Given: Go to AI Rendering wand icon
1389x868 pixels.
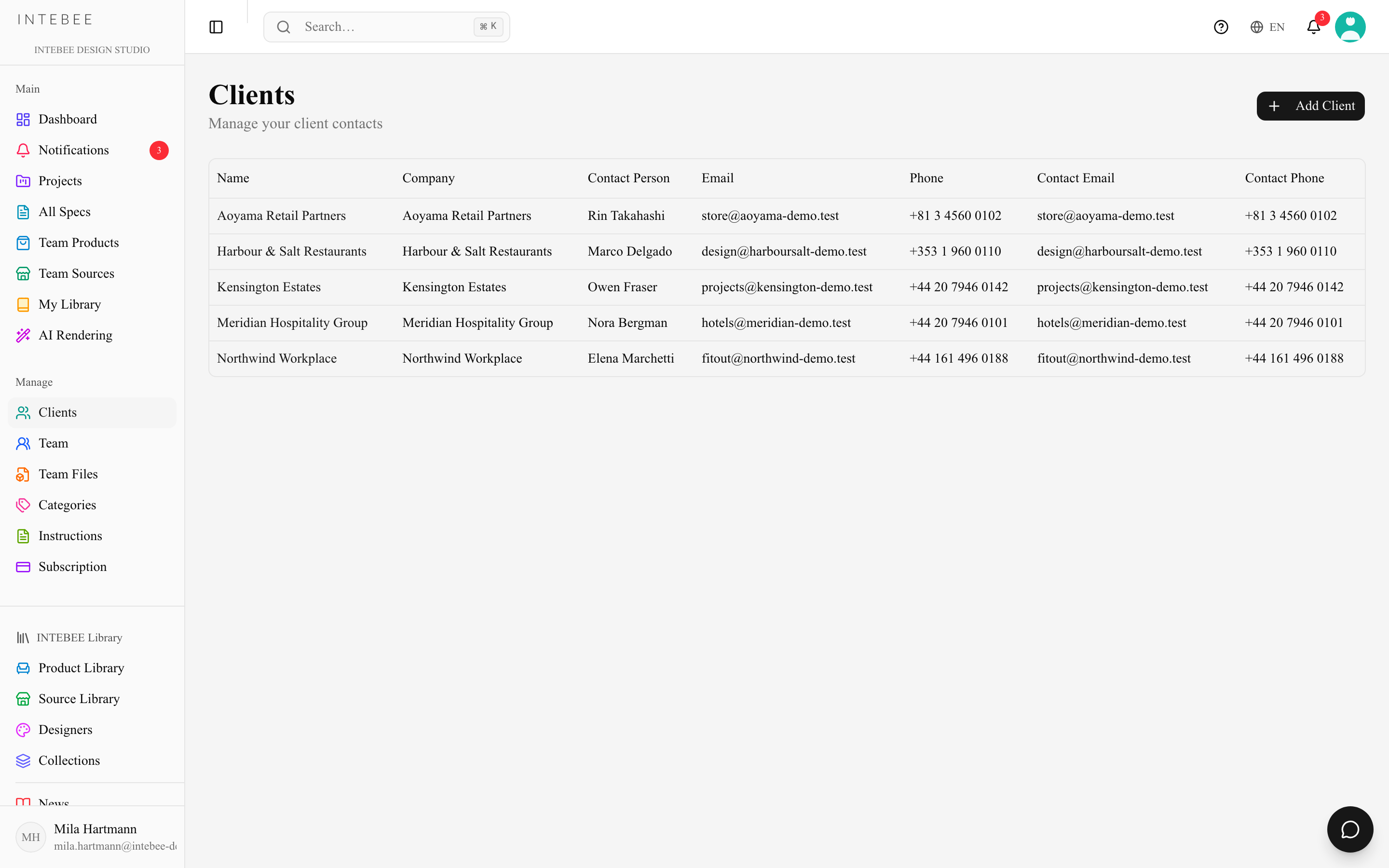Looking at the screenshot, I should click(x=23, y=335).
